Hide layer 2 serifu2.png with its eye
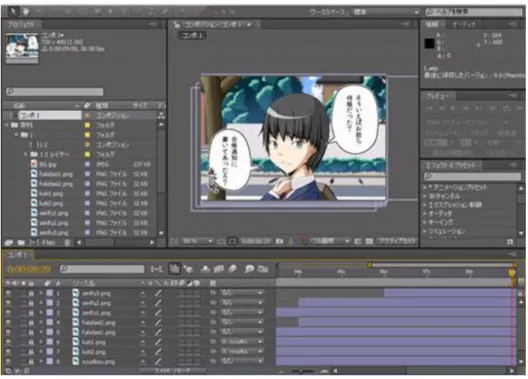This screenshot has width=528, height=379. (8, 303)
